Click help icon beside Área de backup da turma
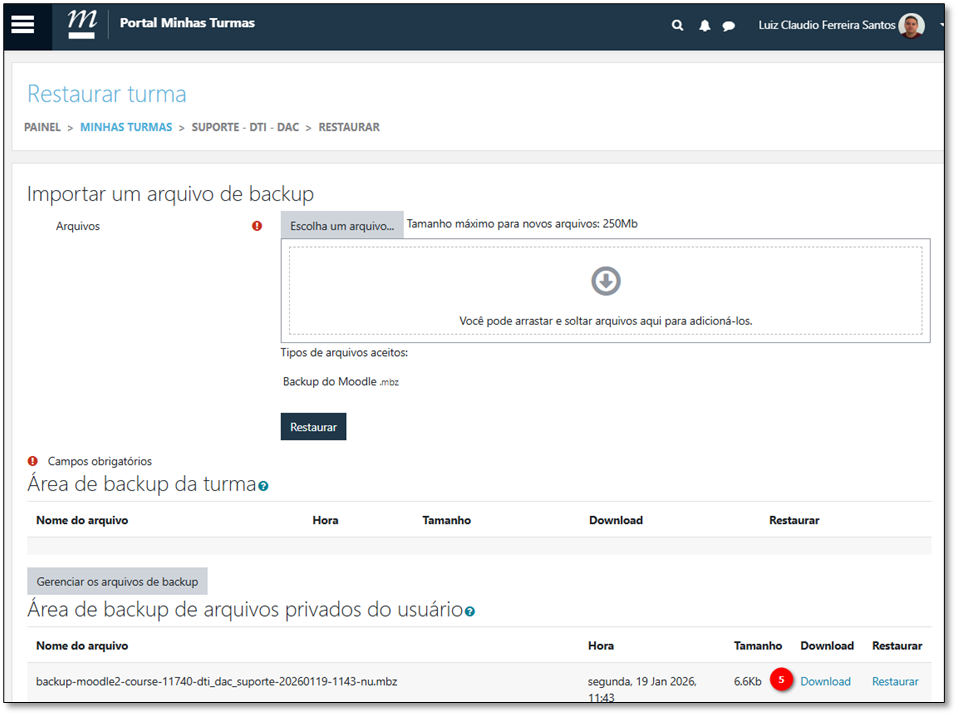This screenshot has width=958, height=715. 263,486
